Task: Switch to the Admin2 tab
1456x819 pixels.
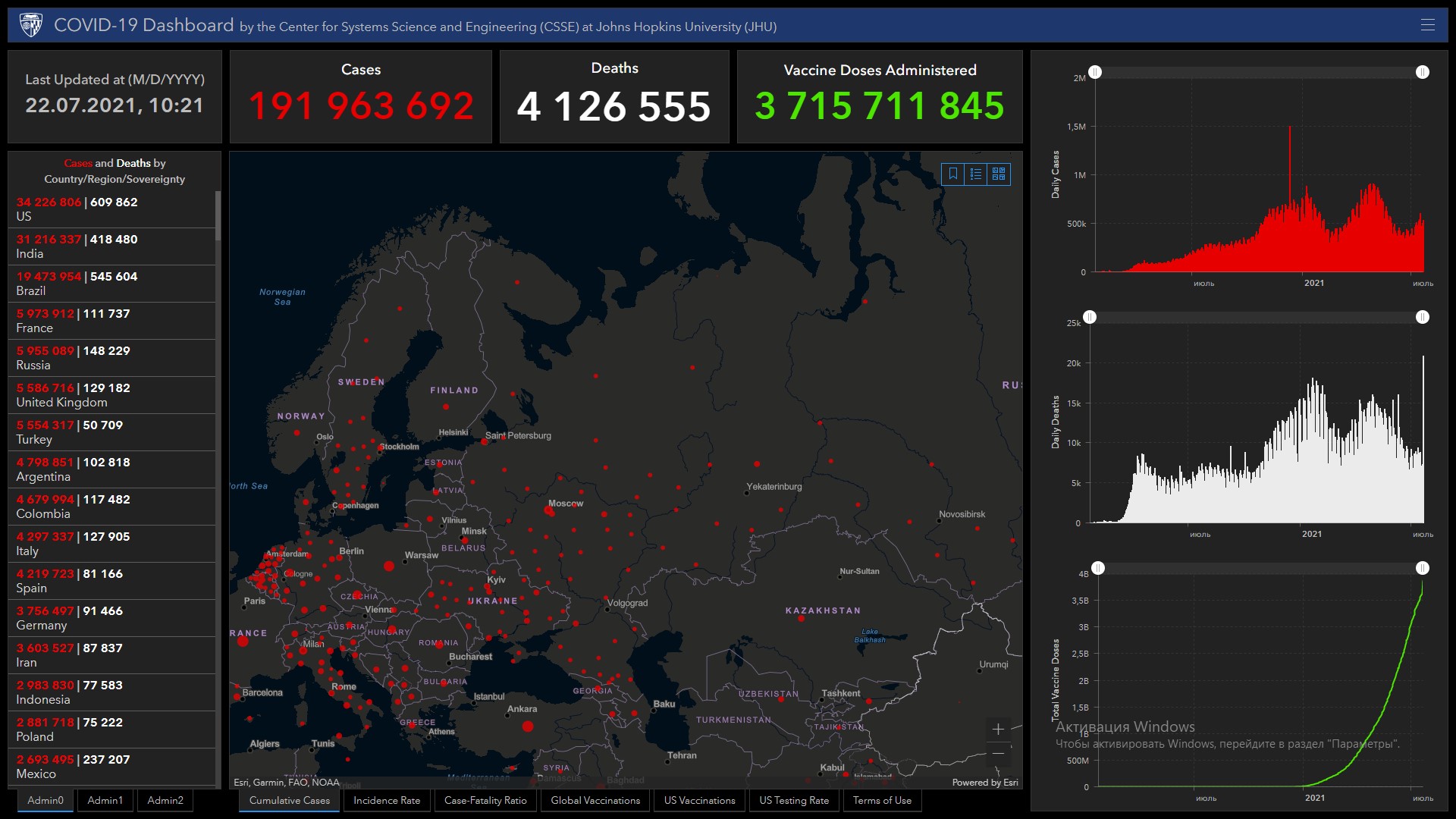Action: pyautogui.click(x=165, y=800)
